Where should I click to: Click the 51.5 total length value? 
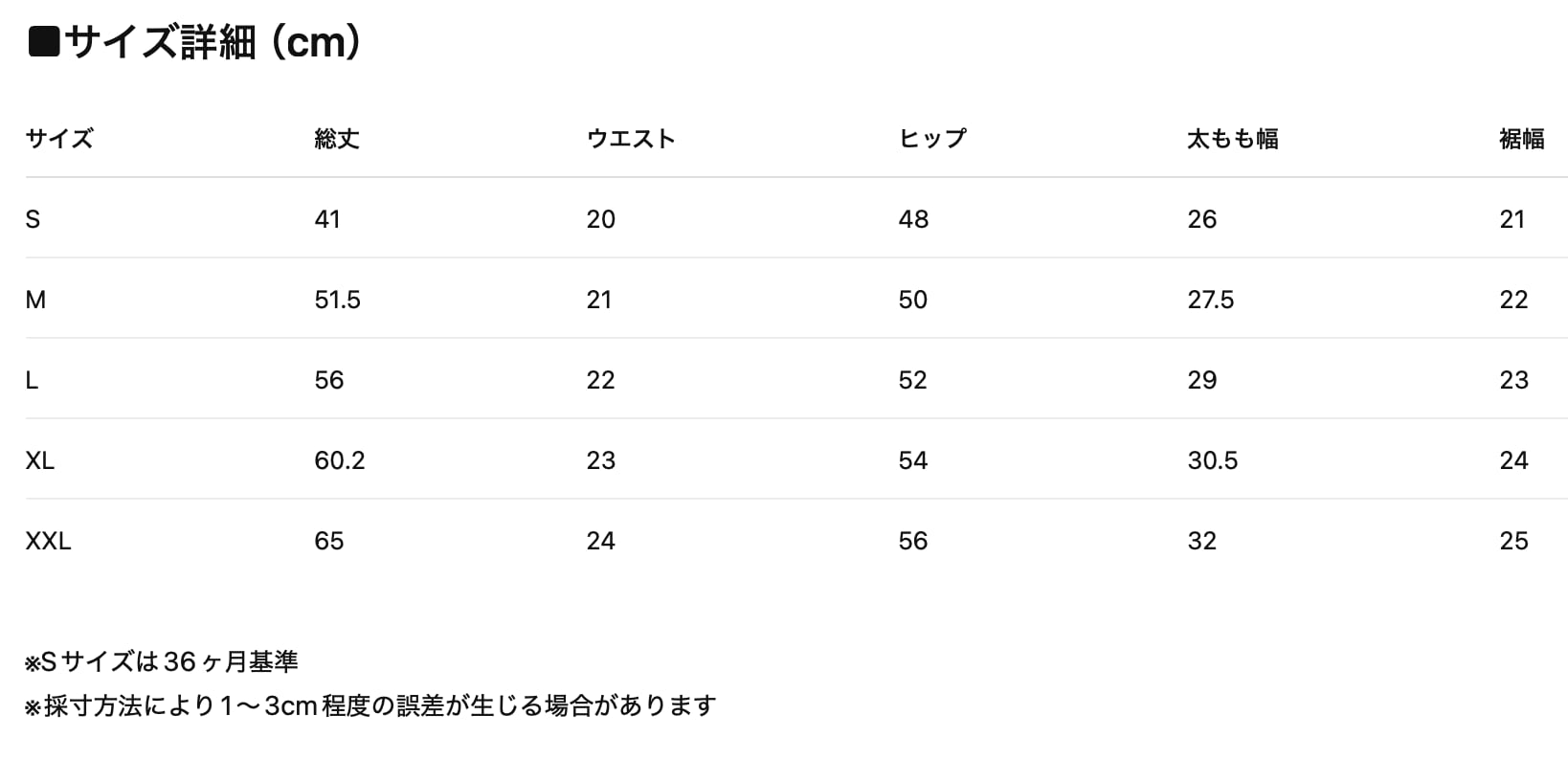(x=337, y=300)
